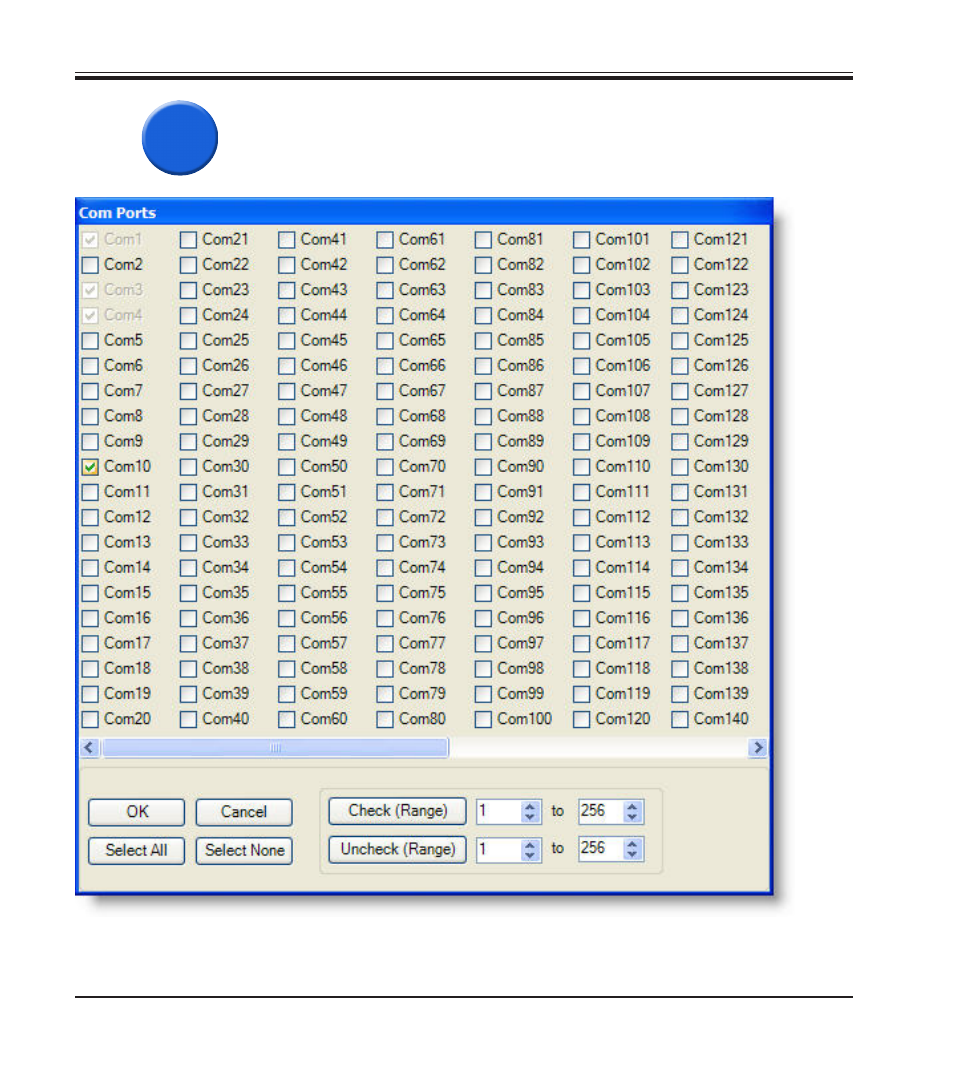Click the Cancel button
The image size is (953, 1079).
244,812
